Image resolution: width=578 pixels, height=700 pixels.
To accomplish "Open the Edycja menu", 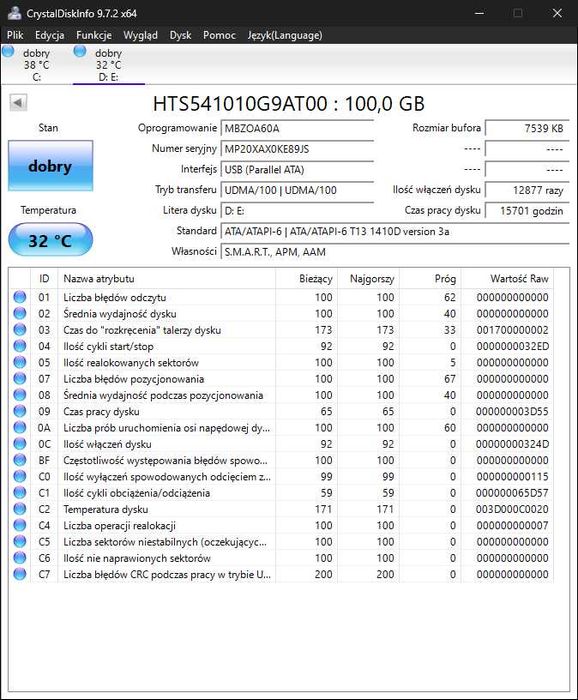I will click(50, 35).
